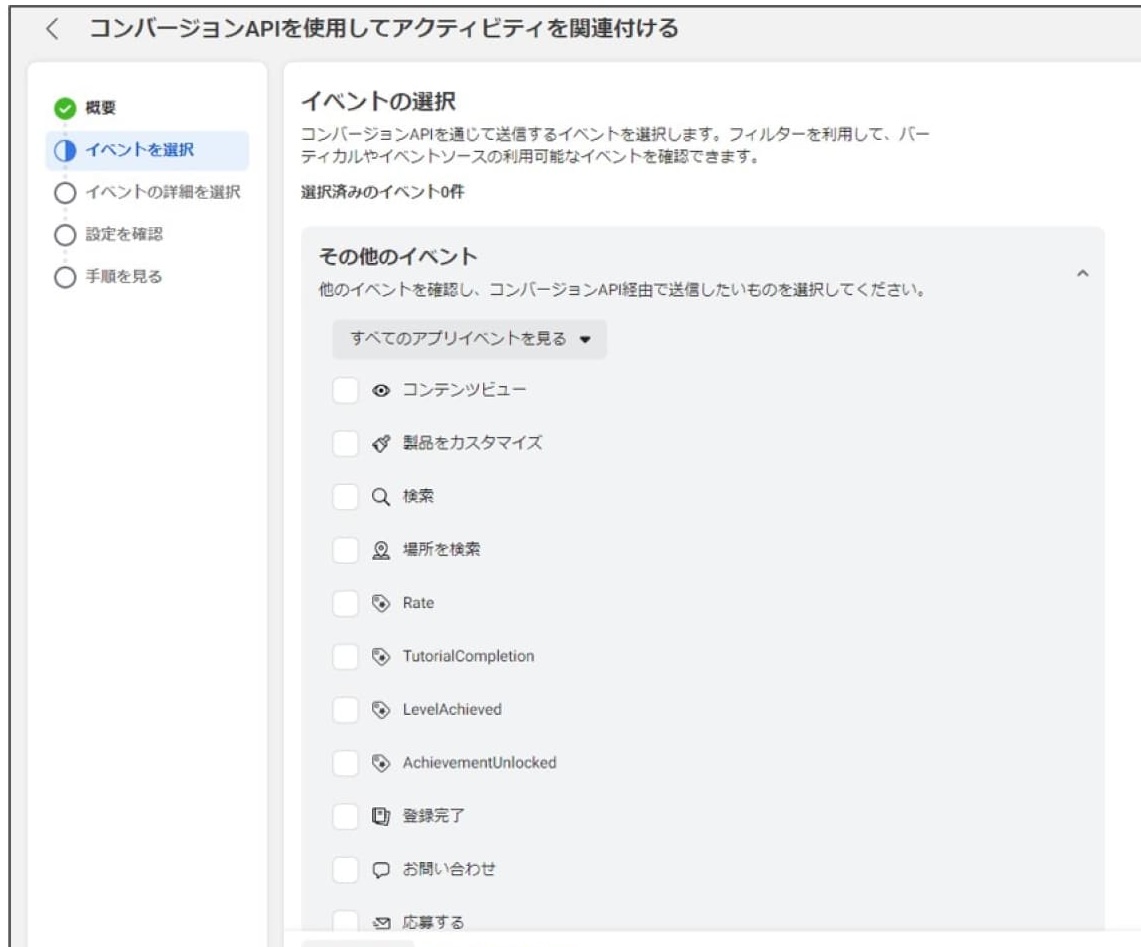This screenshot has height=947, width=1141.
Task: Collapse the その他のイベント section chevron
Action: [x=1082, y=274]
